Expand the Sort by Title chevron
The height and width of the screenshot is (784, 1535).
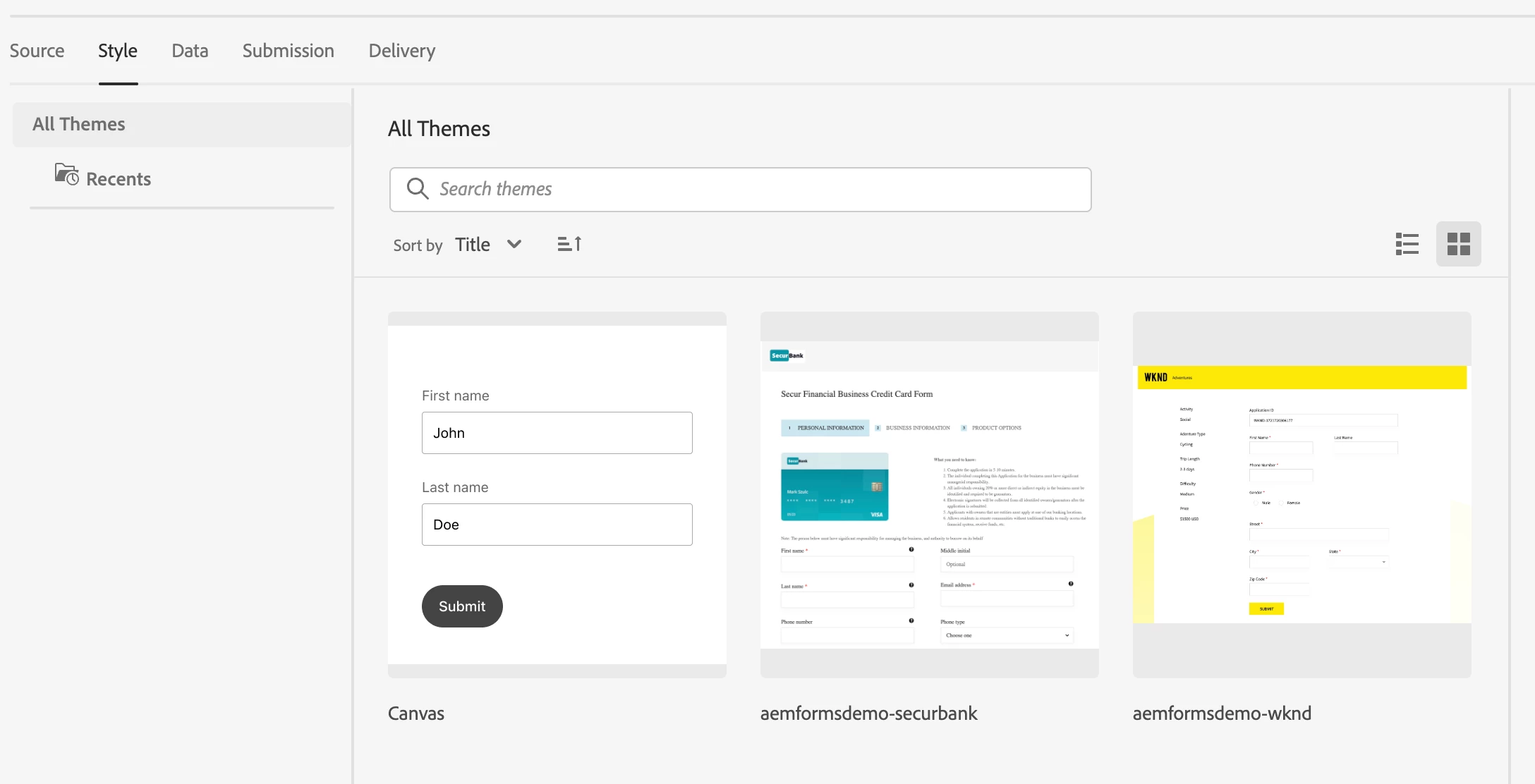coord(514,244)
